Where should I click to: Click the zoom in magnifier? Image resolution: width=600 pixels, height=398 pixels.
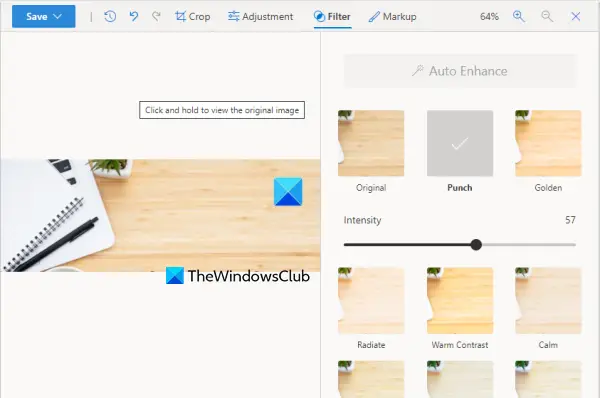click(x=518, y=16)
